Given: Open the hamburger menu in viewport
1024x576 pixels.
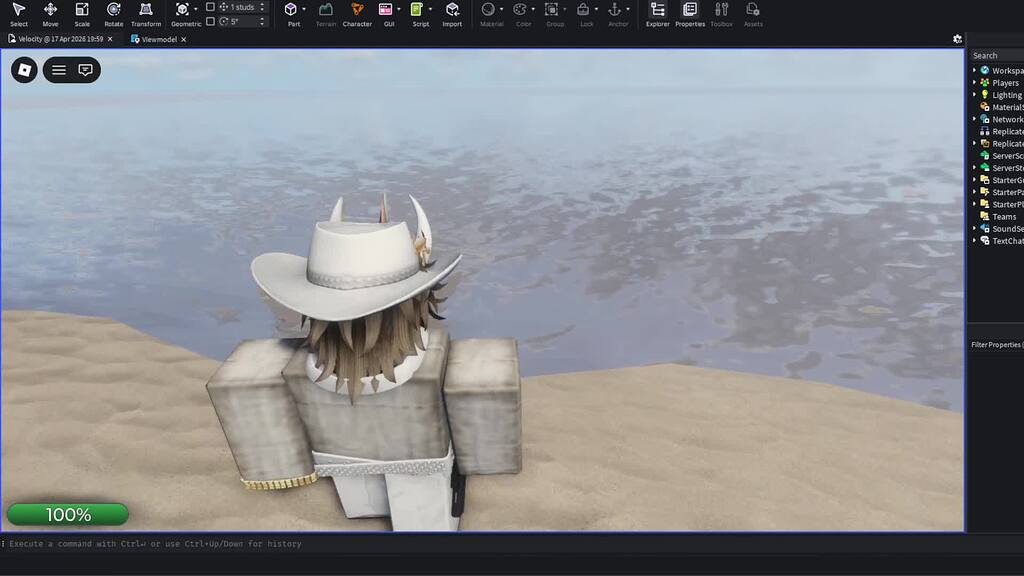Looking at the screenshot, I should click(59, 70).
